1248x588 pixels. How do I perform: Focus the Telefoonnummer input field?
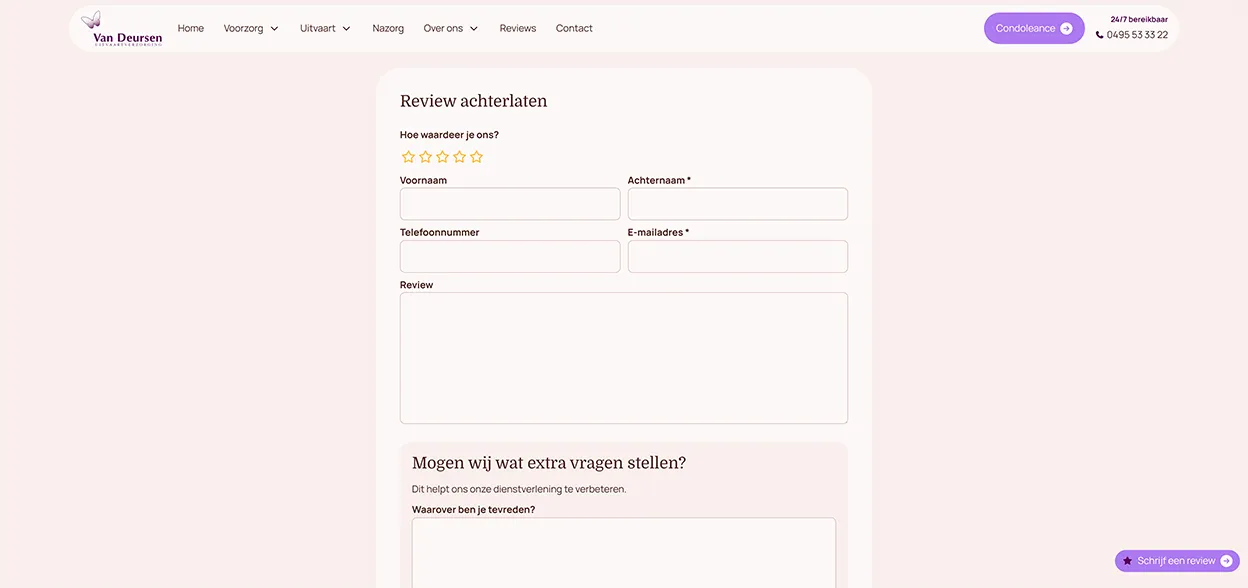point(510,256)
